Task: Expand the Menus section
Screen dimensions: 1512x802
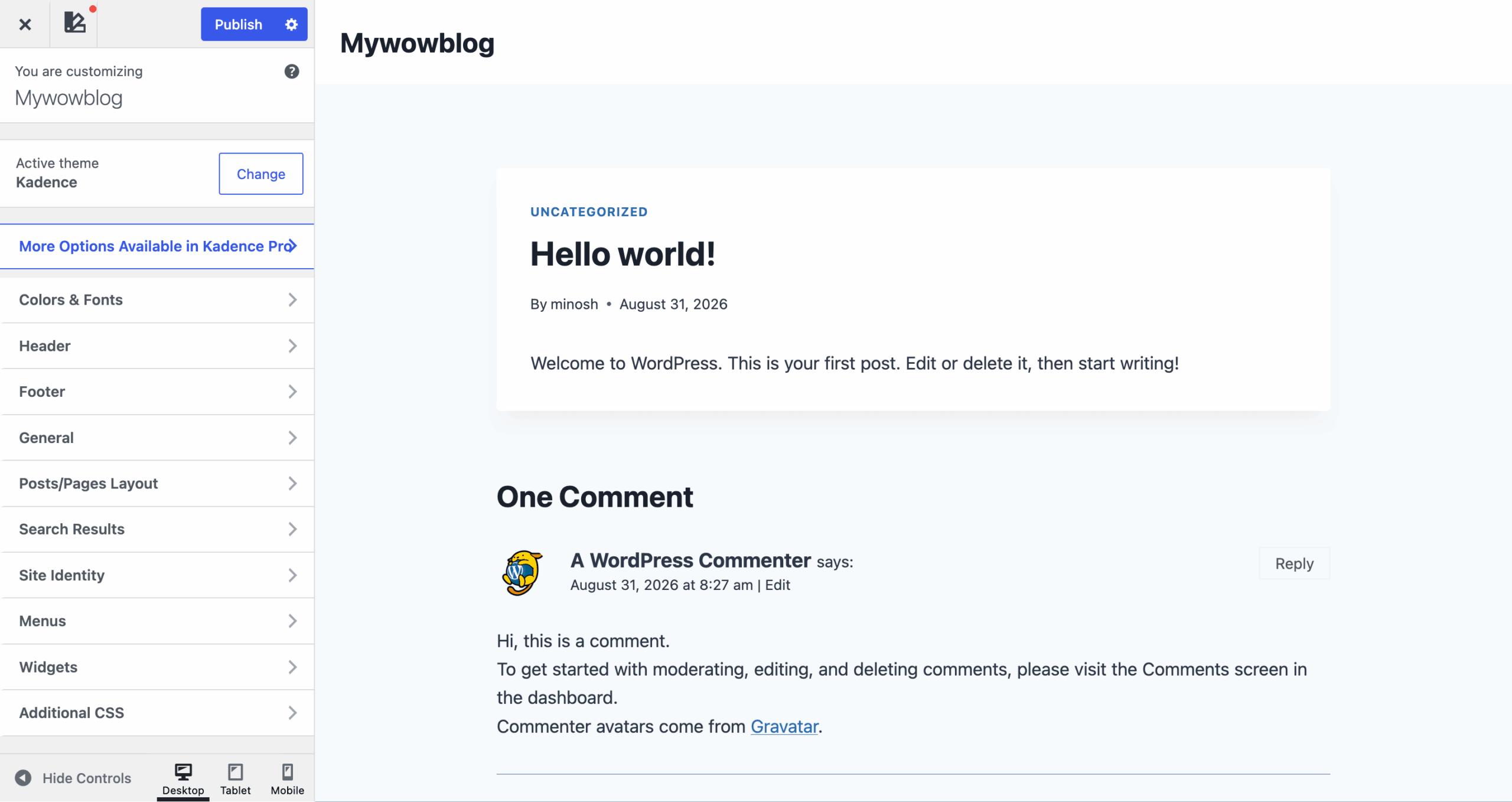Action: [x=157, y=621]
